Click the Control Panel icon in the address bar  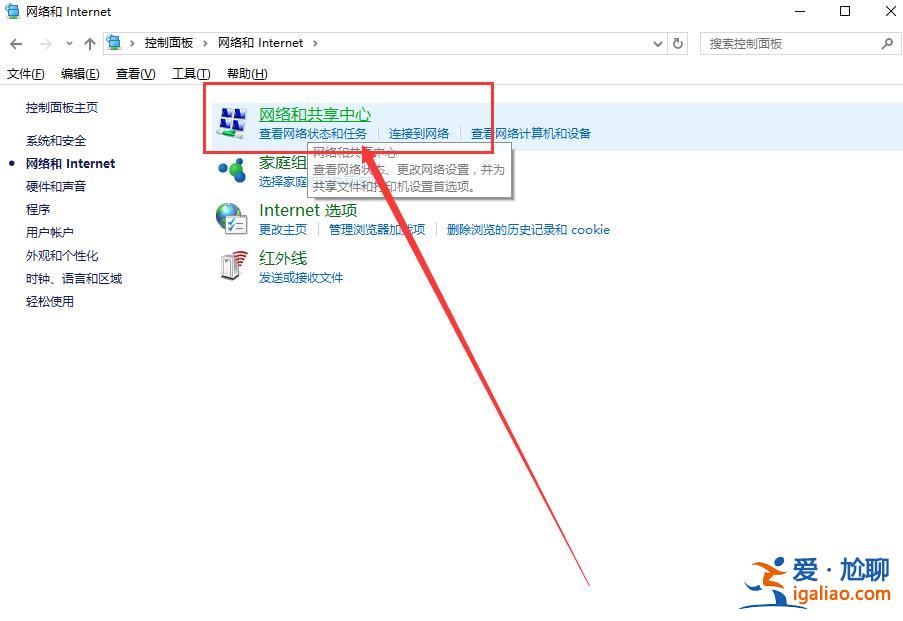(114, 43)
